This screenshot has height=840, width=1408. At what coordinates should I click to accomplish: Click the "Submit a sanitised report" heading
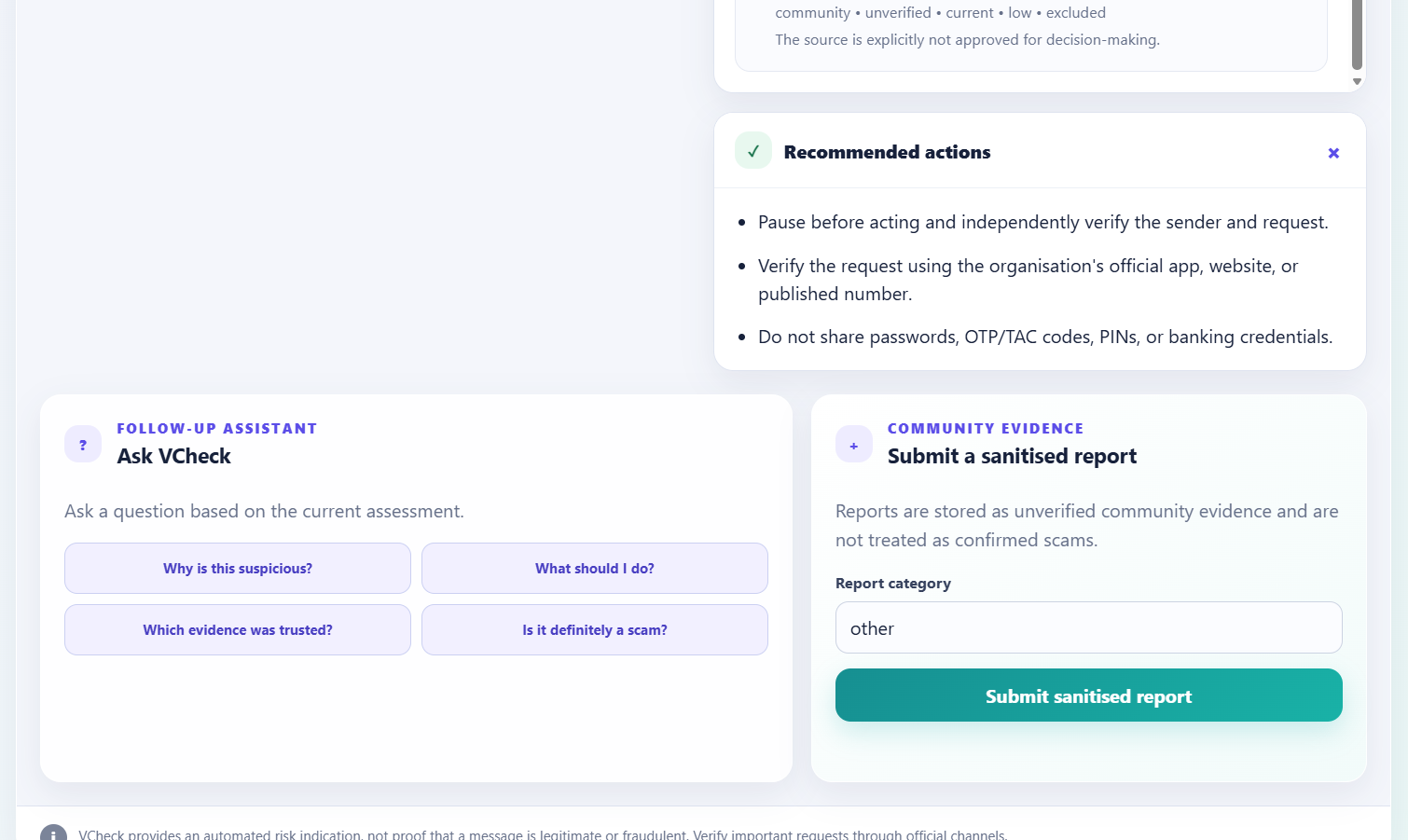(1012, 456)
